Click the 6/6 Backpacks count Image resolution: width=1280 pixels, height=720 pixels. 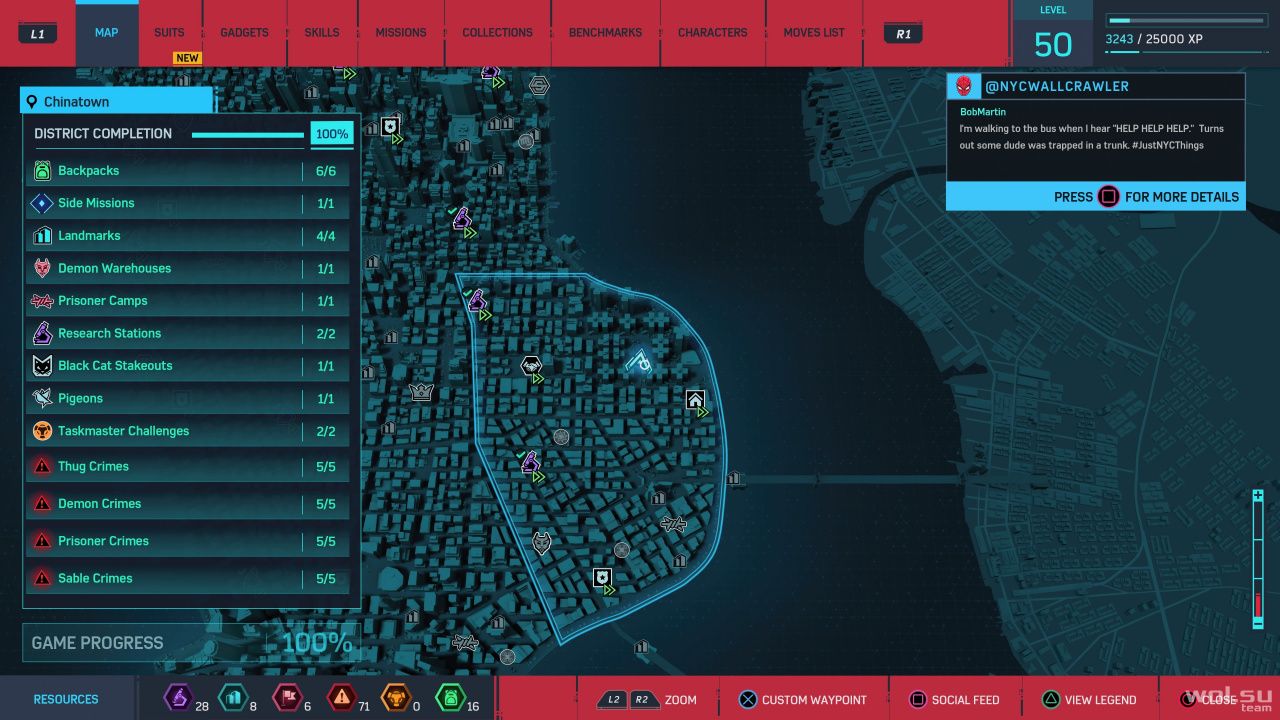click(x=326, y=171)
